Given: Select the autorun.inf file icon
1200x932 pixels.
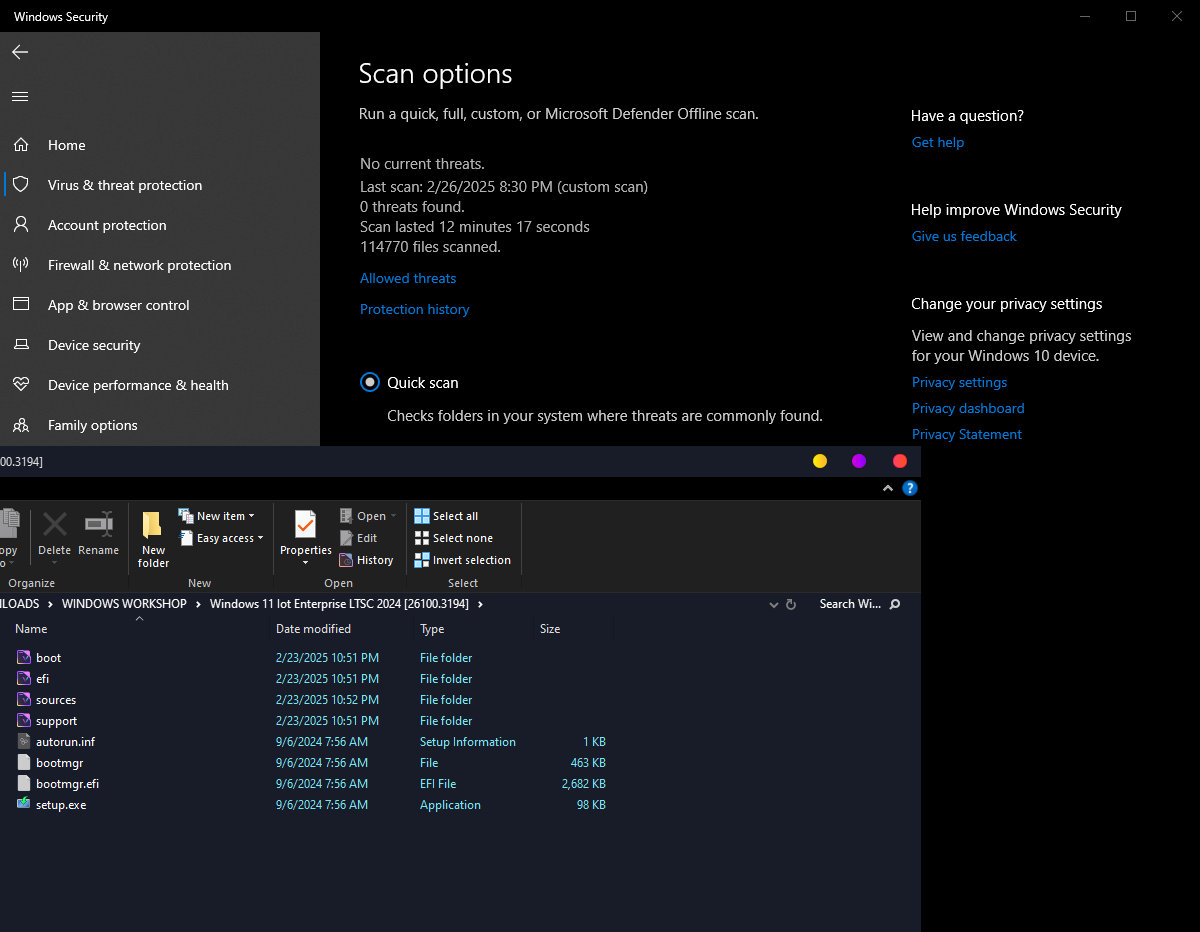Looking at the screenshot, I should (25, 742).
